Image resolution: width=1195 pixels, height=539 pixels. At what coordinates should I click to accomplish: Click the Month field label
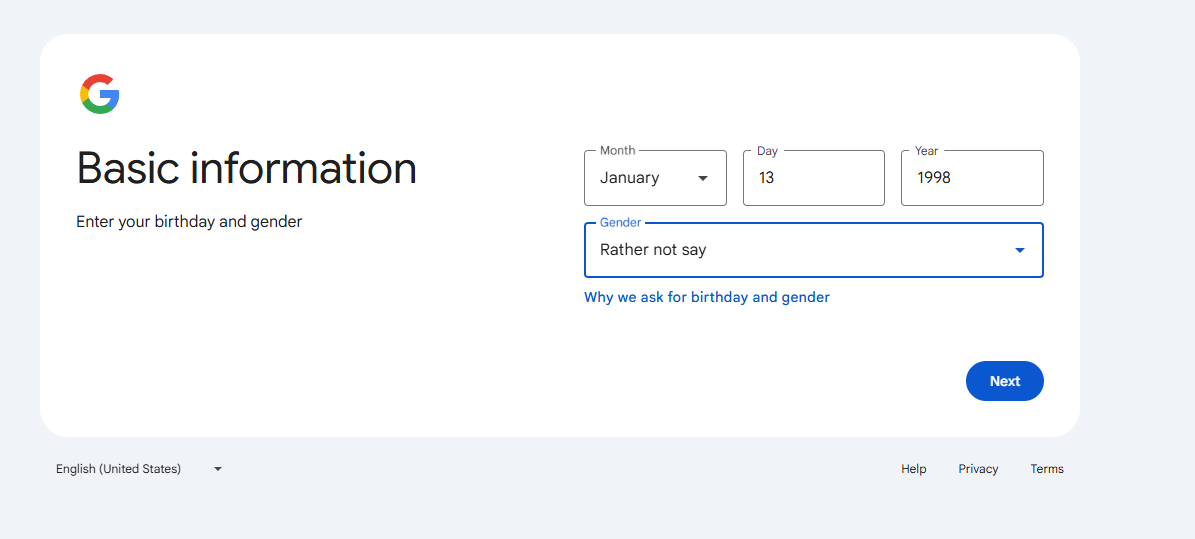[x=617, y=151]
